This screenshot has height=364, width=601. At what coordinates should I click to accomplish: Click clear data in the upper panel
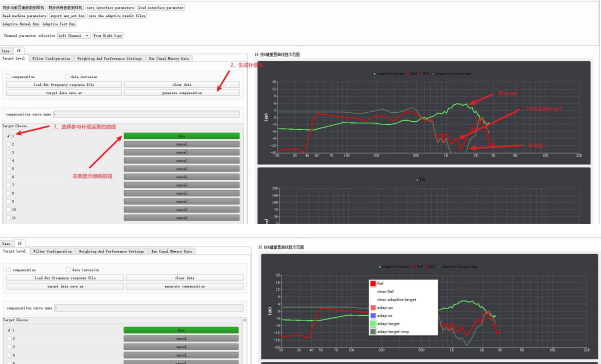[x=182, y=84]
